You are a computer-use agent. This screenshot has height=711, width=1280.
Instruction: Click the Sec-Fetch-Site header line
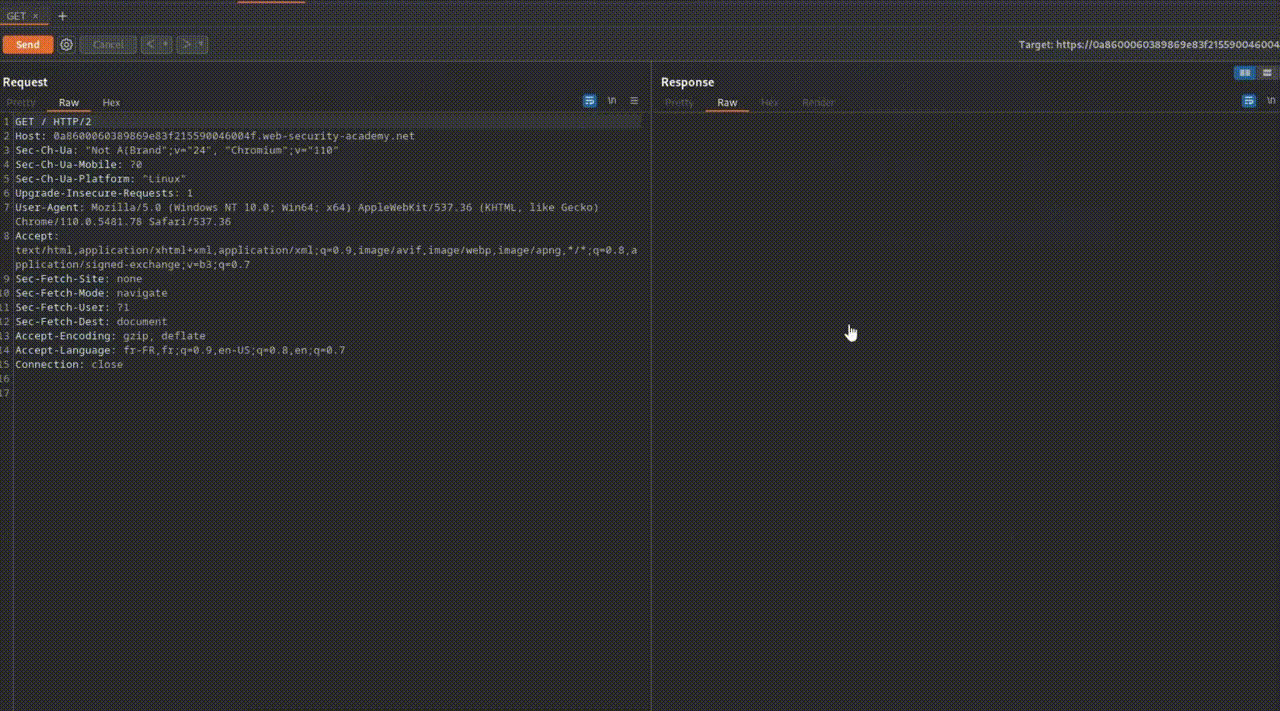pos(78,279)
